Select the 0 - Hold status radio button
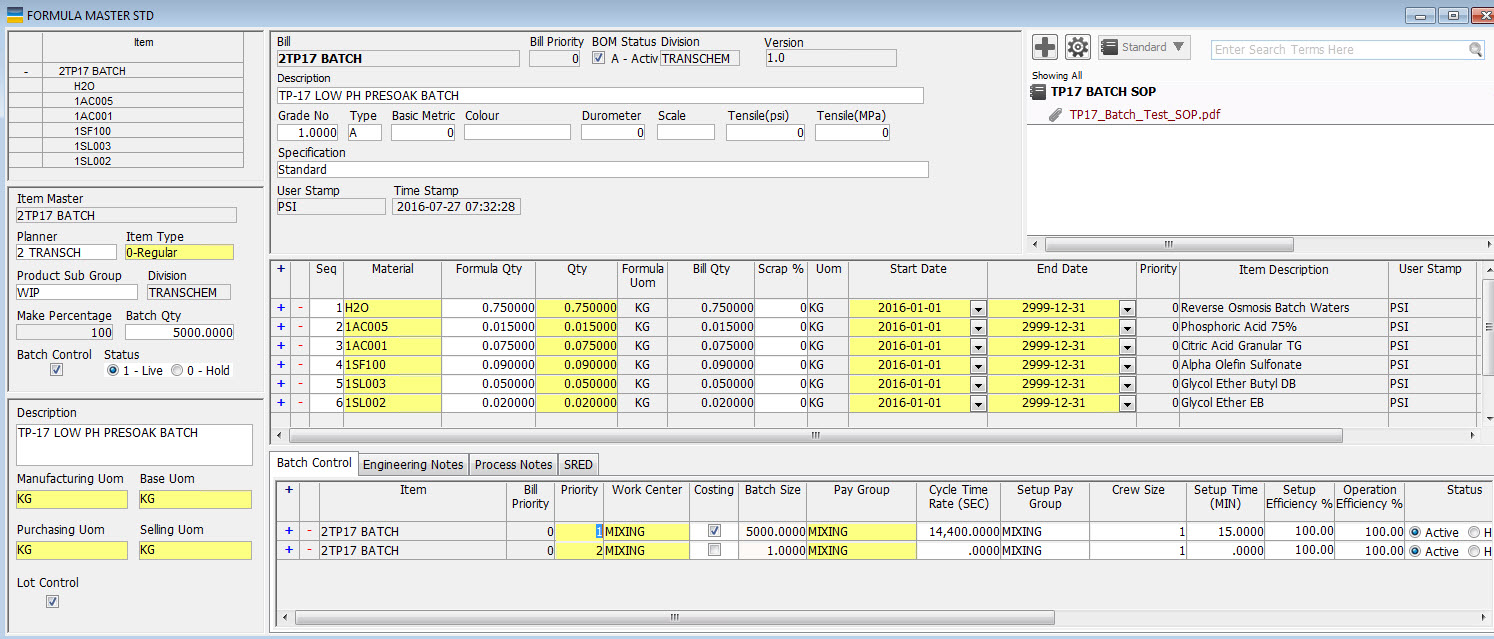 pos(177,370)
